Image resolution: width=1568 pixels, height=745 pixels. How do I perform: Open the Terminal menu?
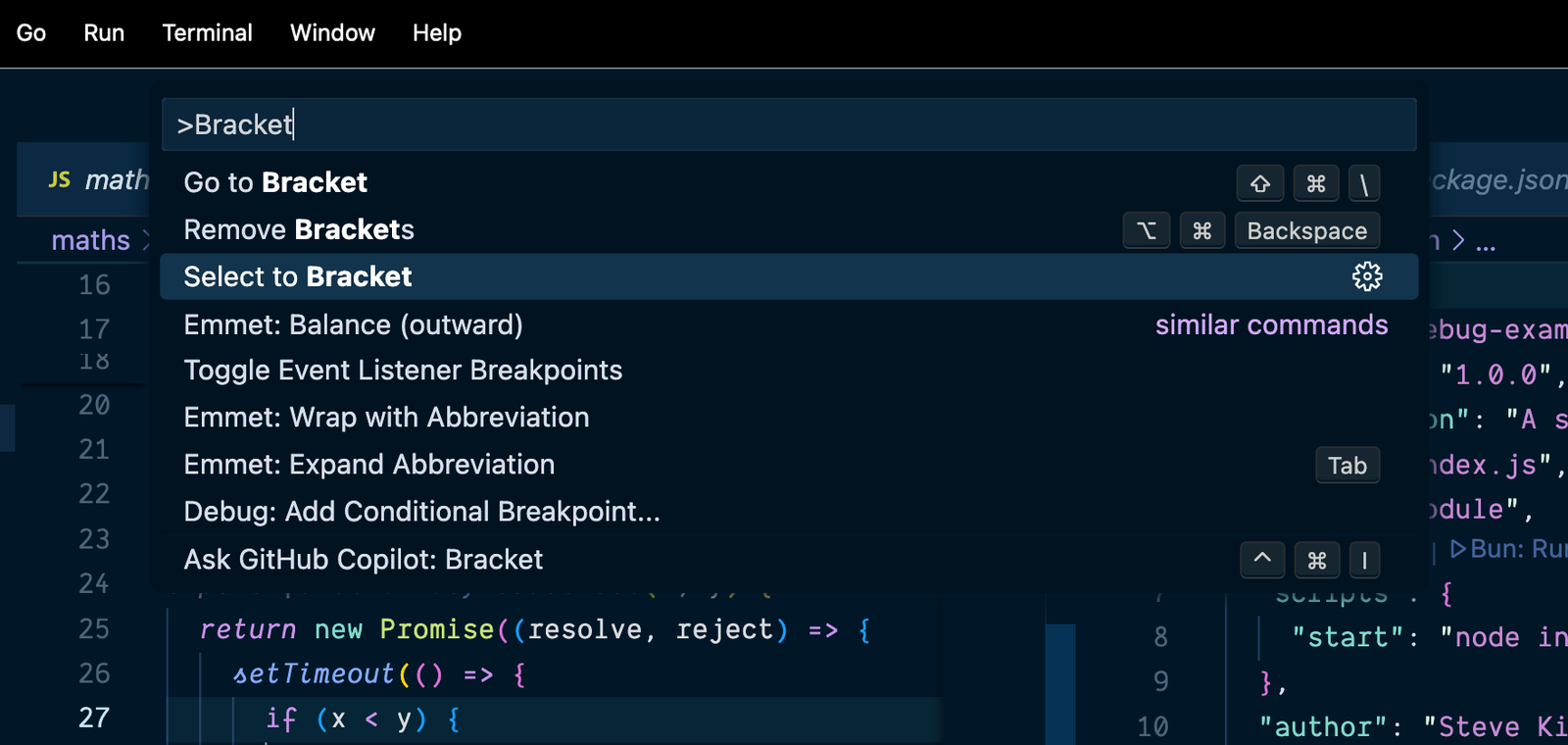pyautogui.click(x=207, y=33)
